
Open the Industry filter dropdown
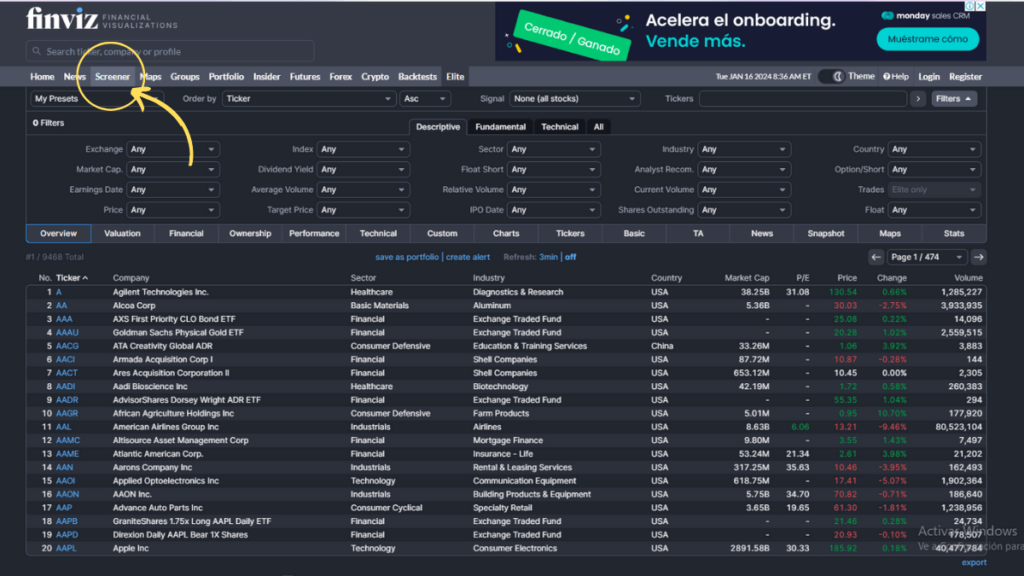tap(744, 150)
